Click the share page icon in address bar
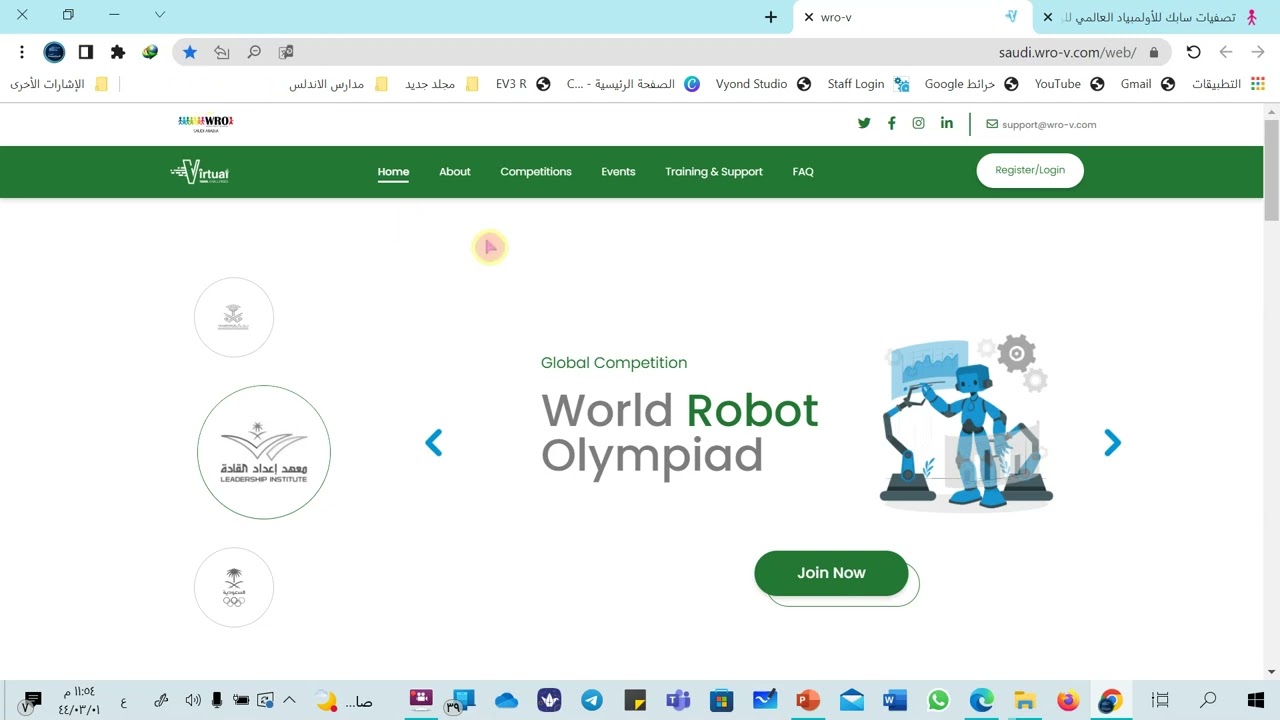Image resolution: width=1280 pixels, height=720 pixels. tap(222, 52)
